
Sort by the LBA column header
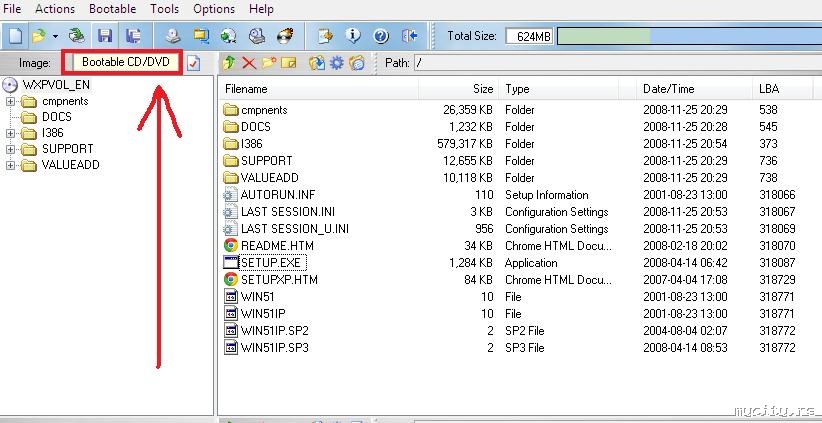tap(782, 89)
